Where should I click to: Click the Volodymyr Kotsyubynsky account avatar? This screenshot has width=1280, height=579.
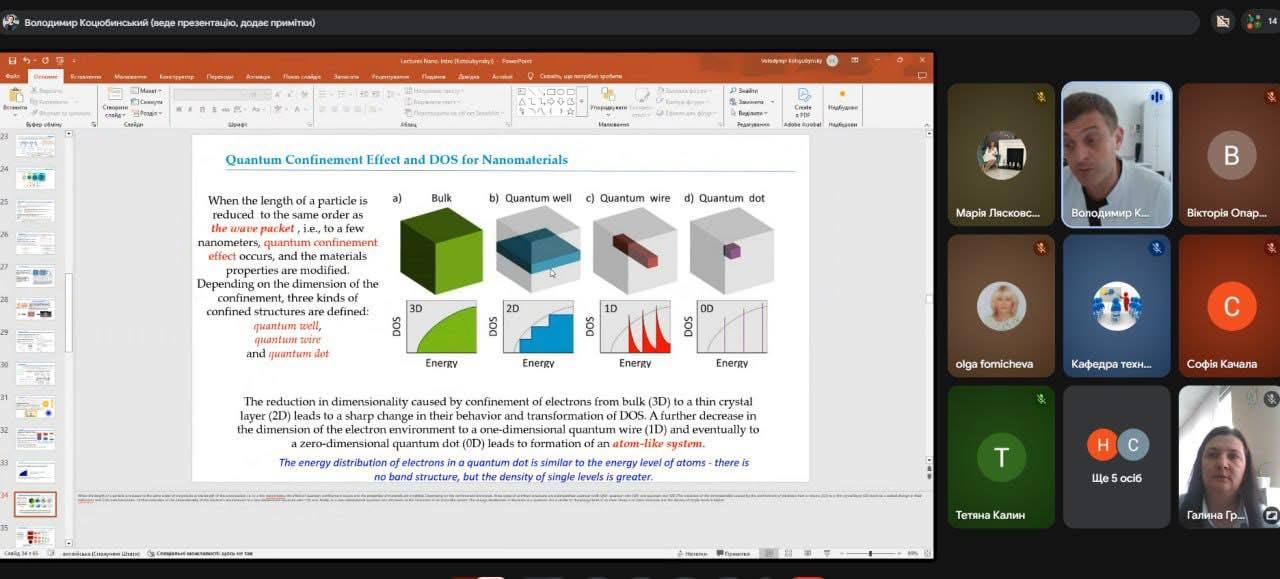click(832, 60)
